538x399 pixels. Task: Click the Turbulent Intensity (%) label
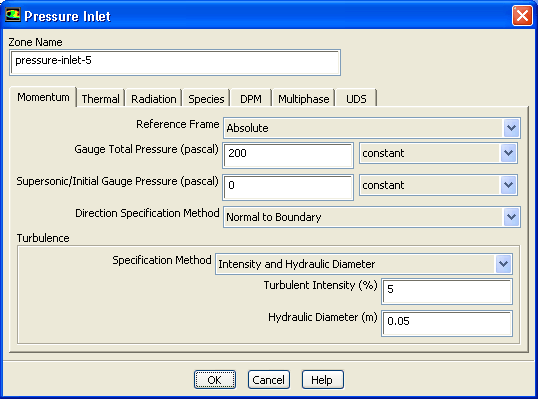point(320,285)
